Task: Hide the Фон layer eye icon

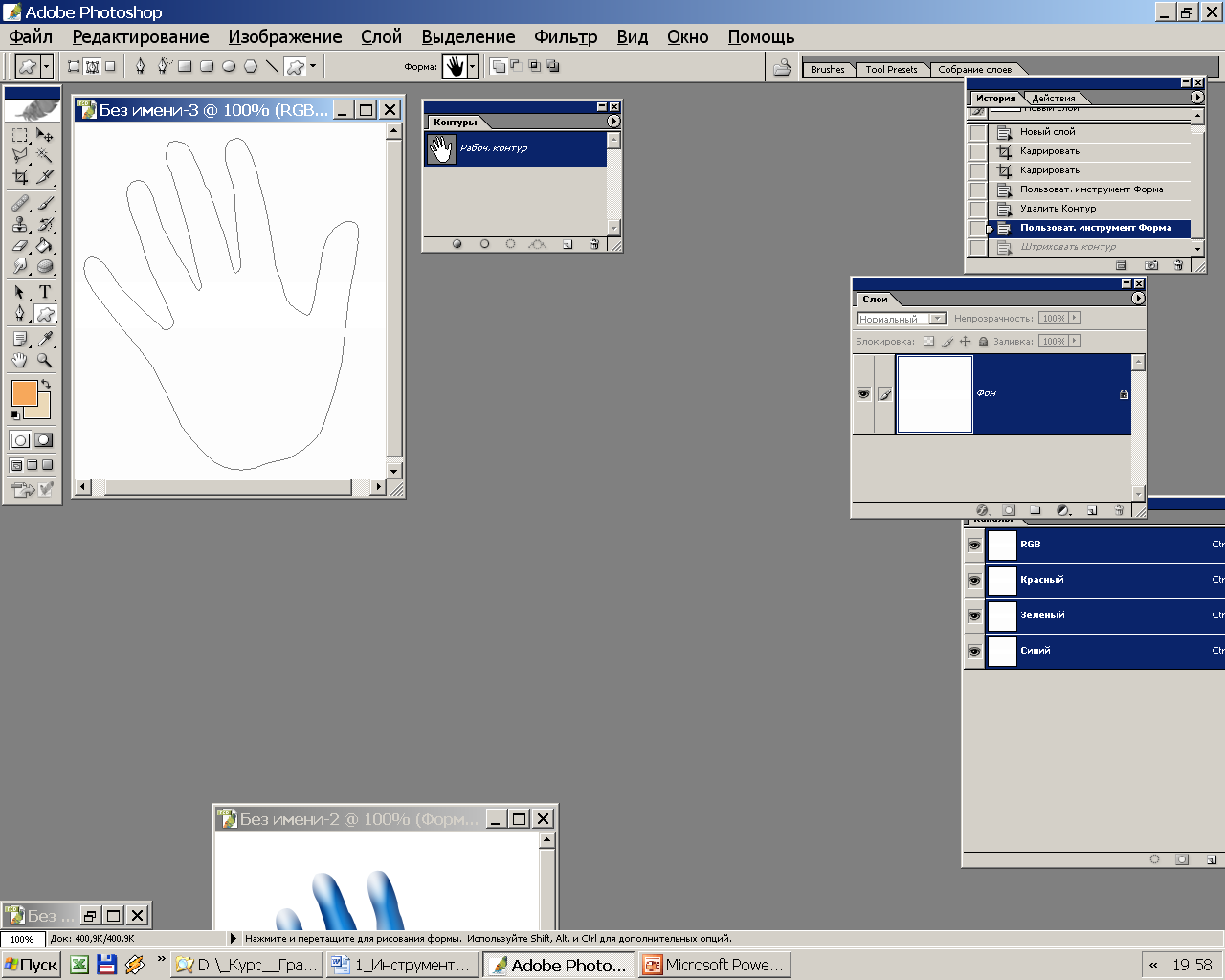Action: click(863, 393)
